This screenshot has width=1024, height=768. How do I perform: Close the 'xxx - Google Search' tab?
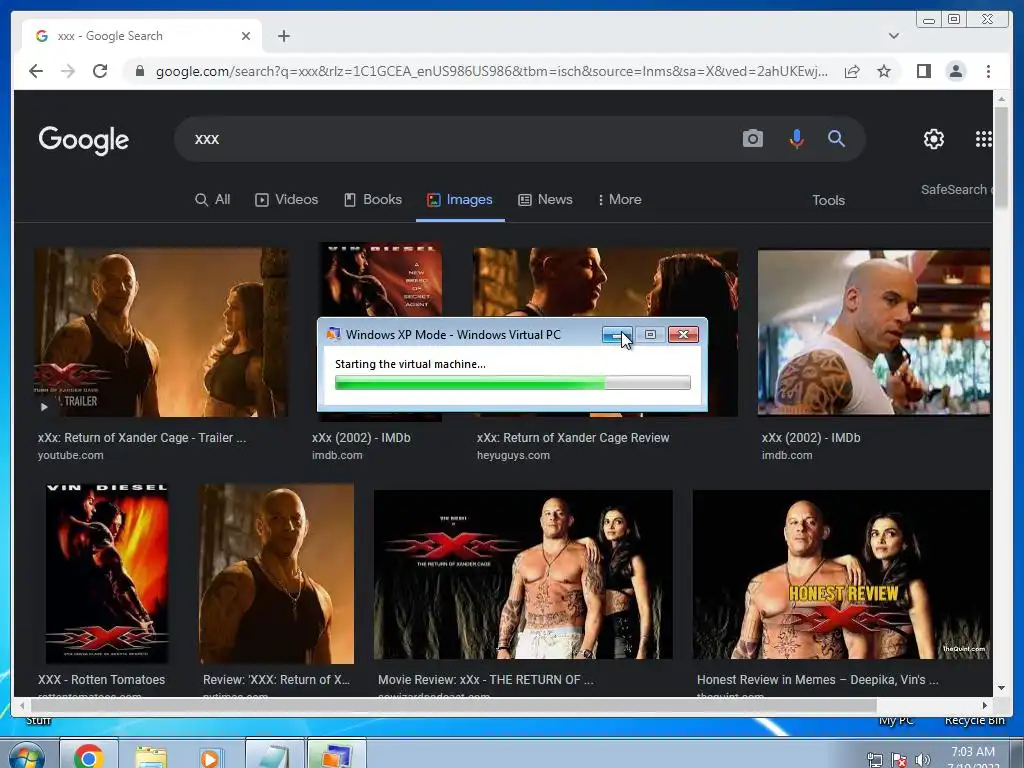pyautogui.click(x=246, y=36)
